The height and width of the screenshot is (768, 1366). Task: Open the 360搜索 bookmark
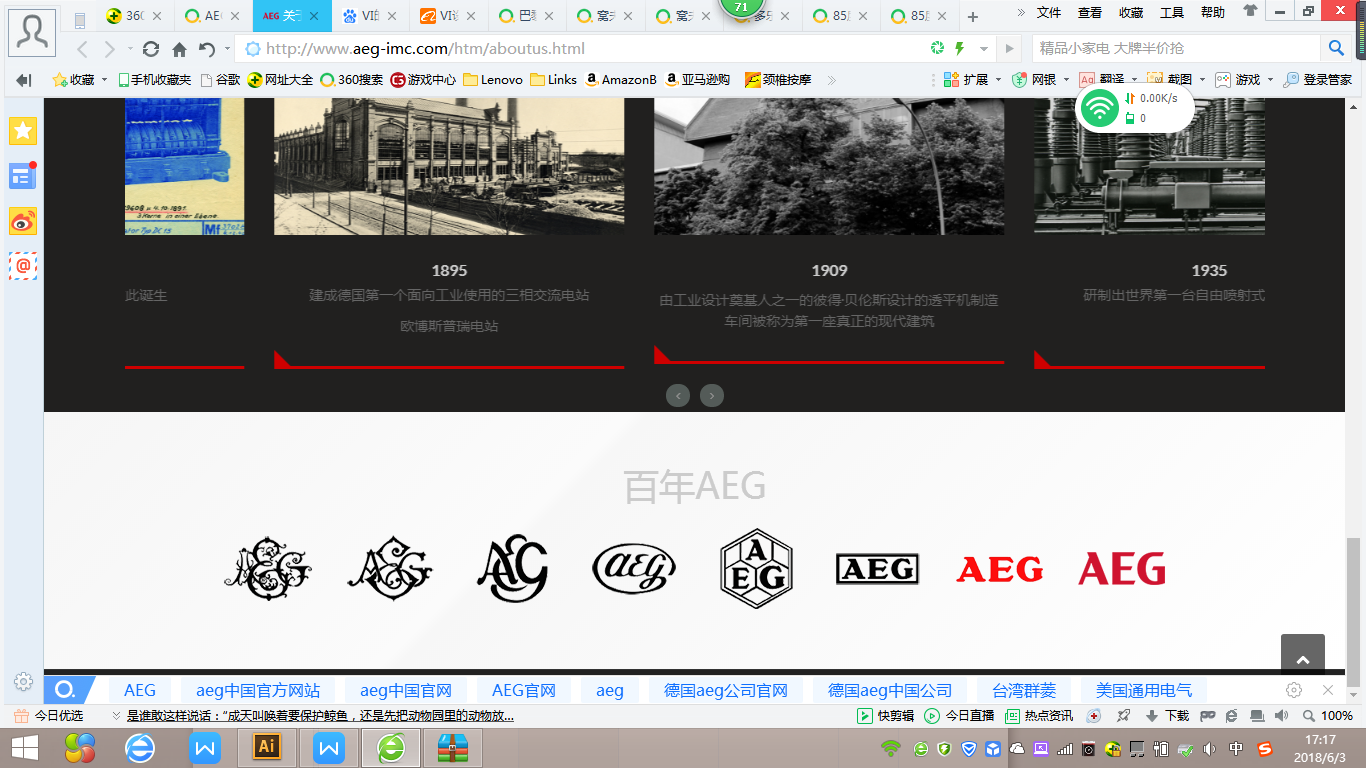(x=351, y=80)
